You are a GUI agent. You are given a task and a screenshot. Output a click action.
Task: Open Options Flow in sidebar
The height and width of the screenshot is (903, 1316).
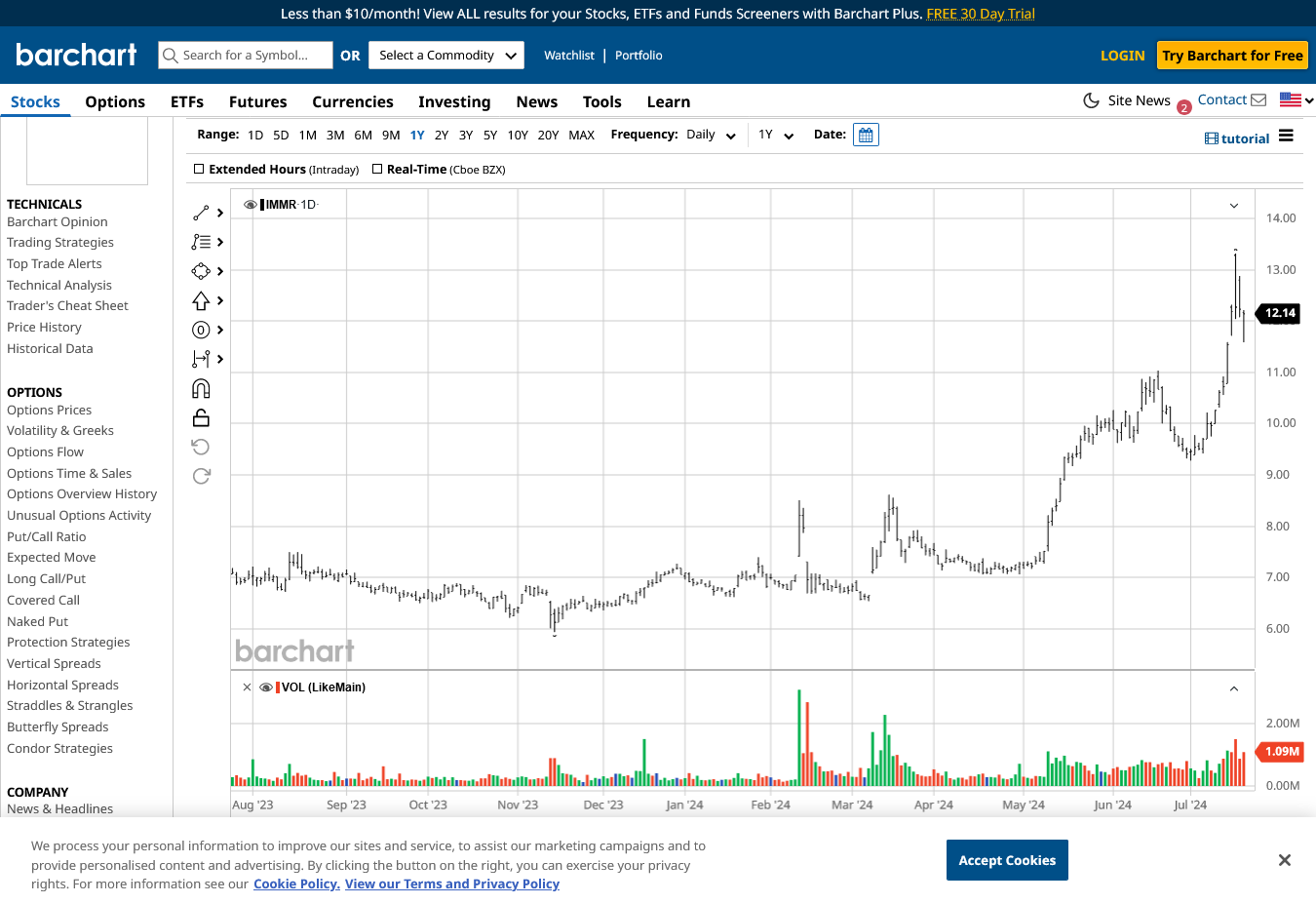pos(46,451)
